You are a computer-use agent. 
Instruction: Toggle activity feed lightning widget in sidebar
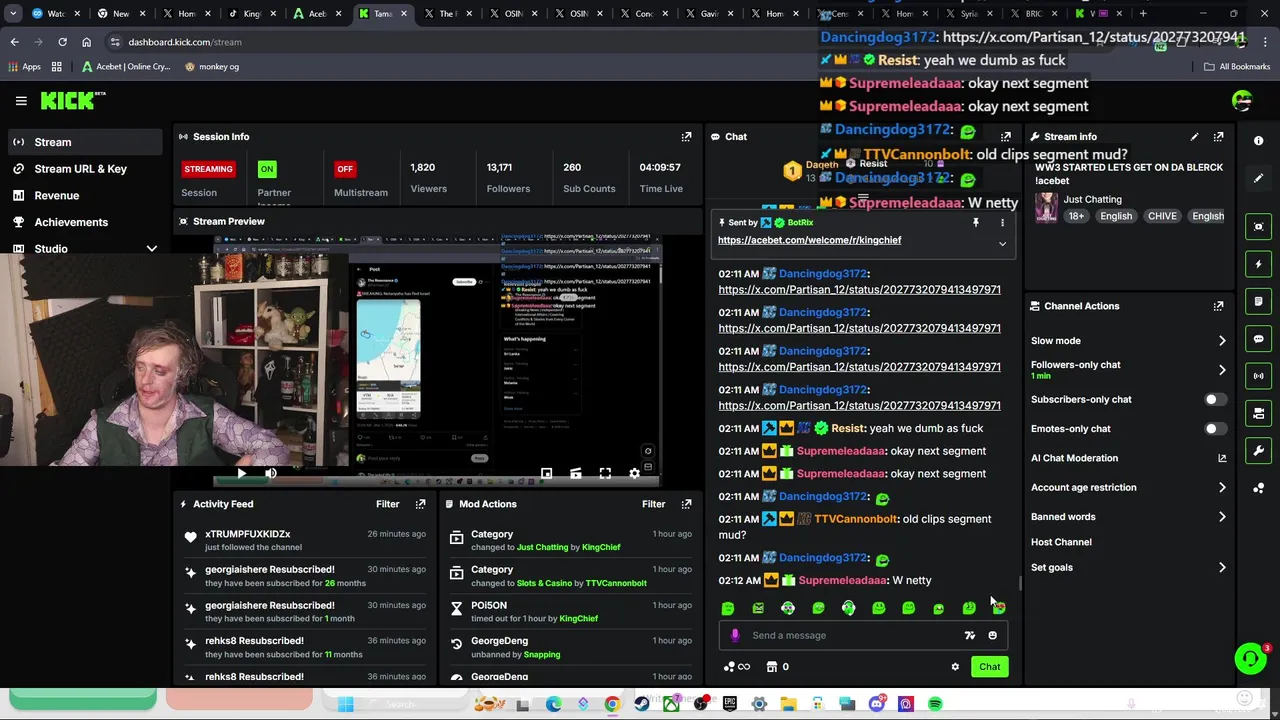(1259, 264)
